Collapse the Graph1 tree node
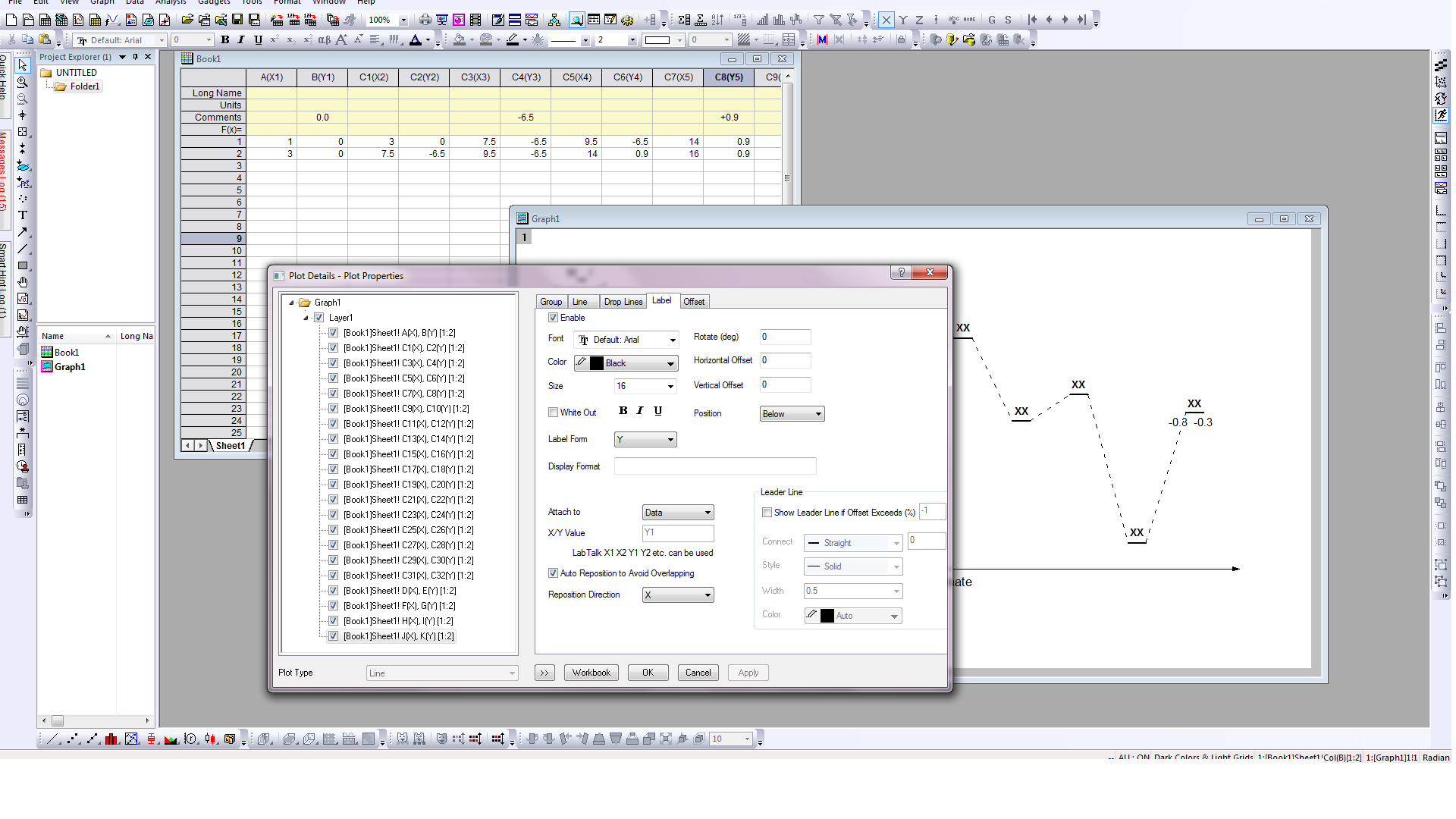 click(291, 303)
